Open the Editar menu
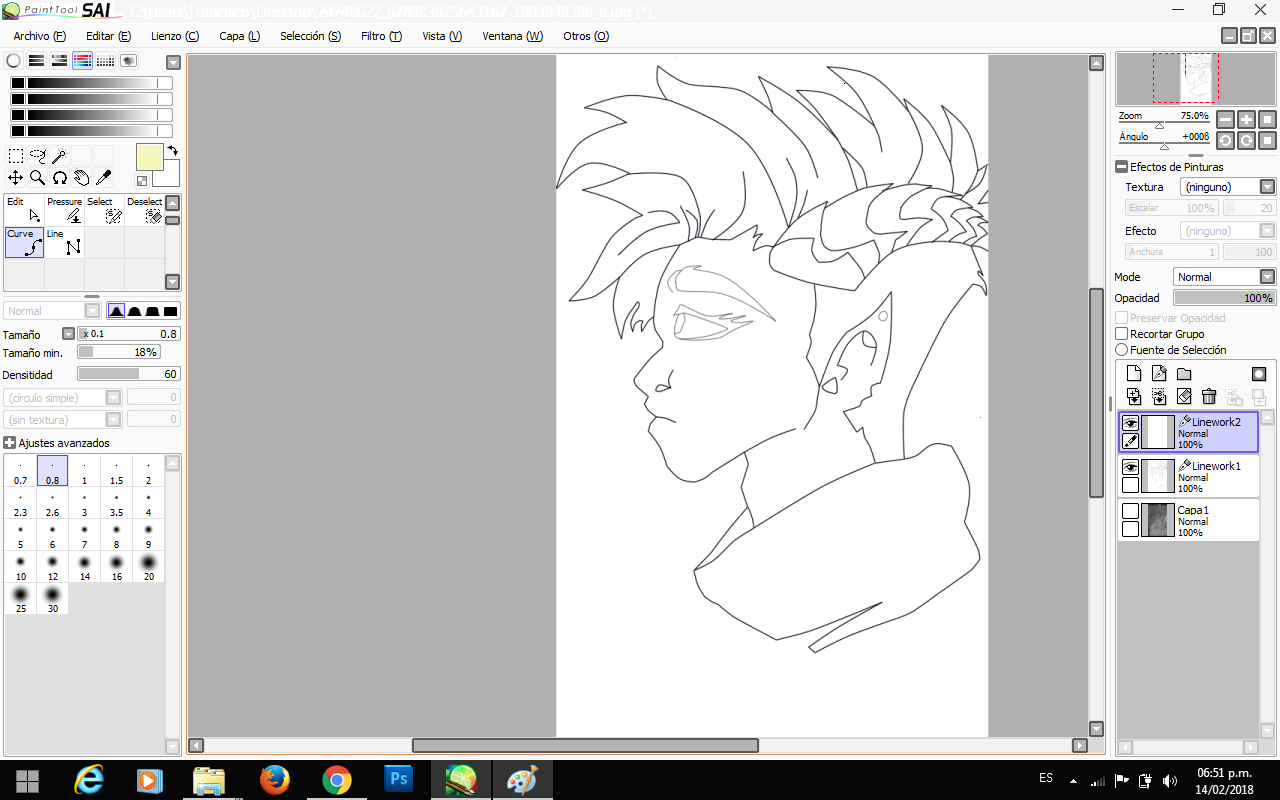The image size is (1280, 800). (x=108, y=36)
